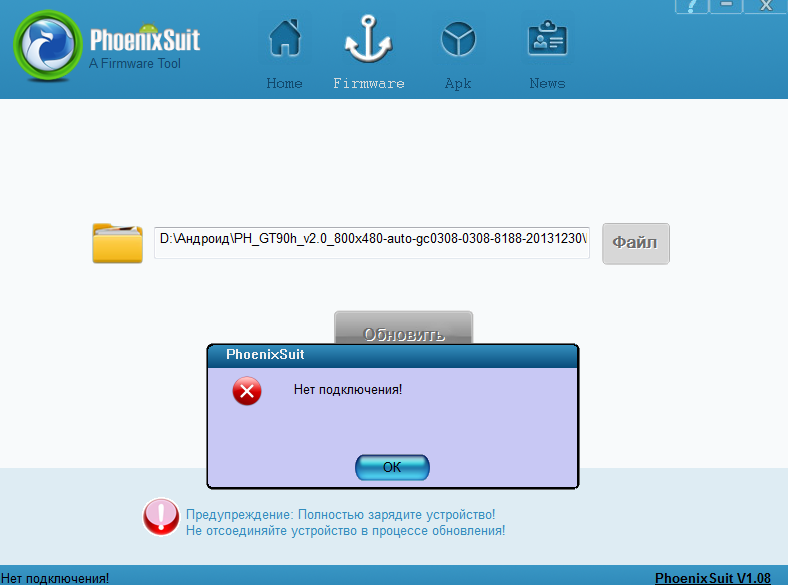The width and height of the screenshot is (788, 585).
Task: Click the firmware image path field
Action: point(372,243)
